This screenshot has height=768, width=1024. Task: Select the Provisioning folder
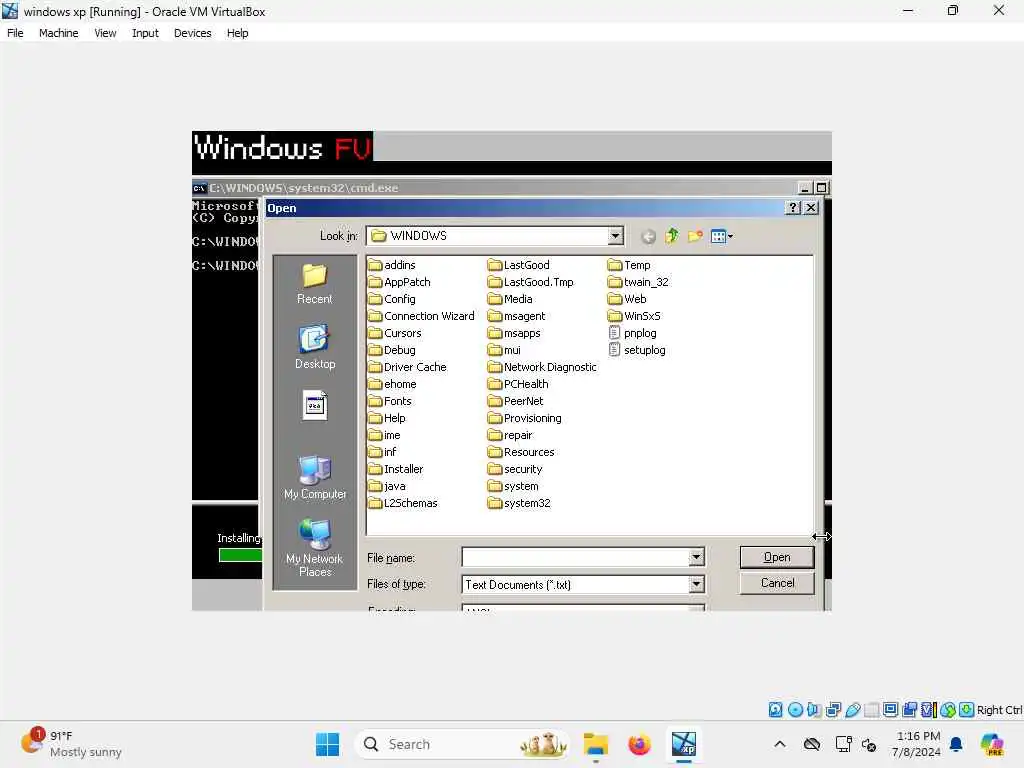(525, 418)
